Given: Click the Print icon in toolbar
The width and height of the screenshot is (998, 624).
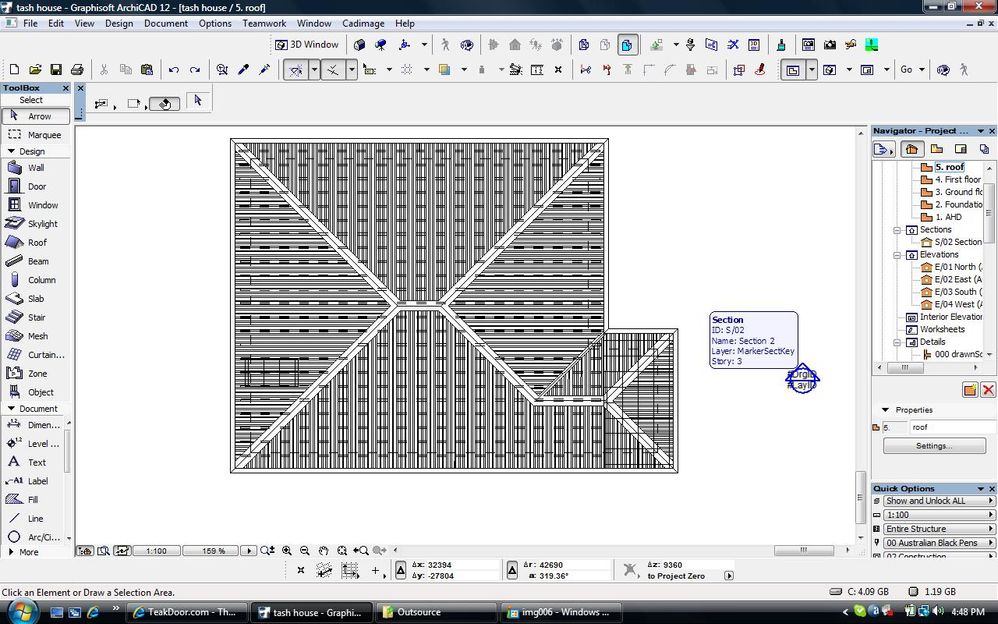Looking at the screenshot, I should coord(77,70).
